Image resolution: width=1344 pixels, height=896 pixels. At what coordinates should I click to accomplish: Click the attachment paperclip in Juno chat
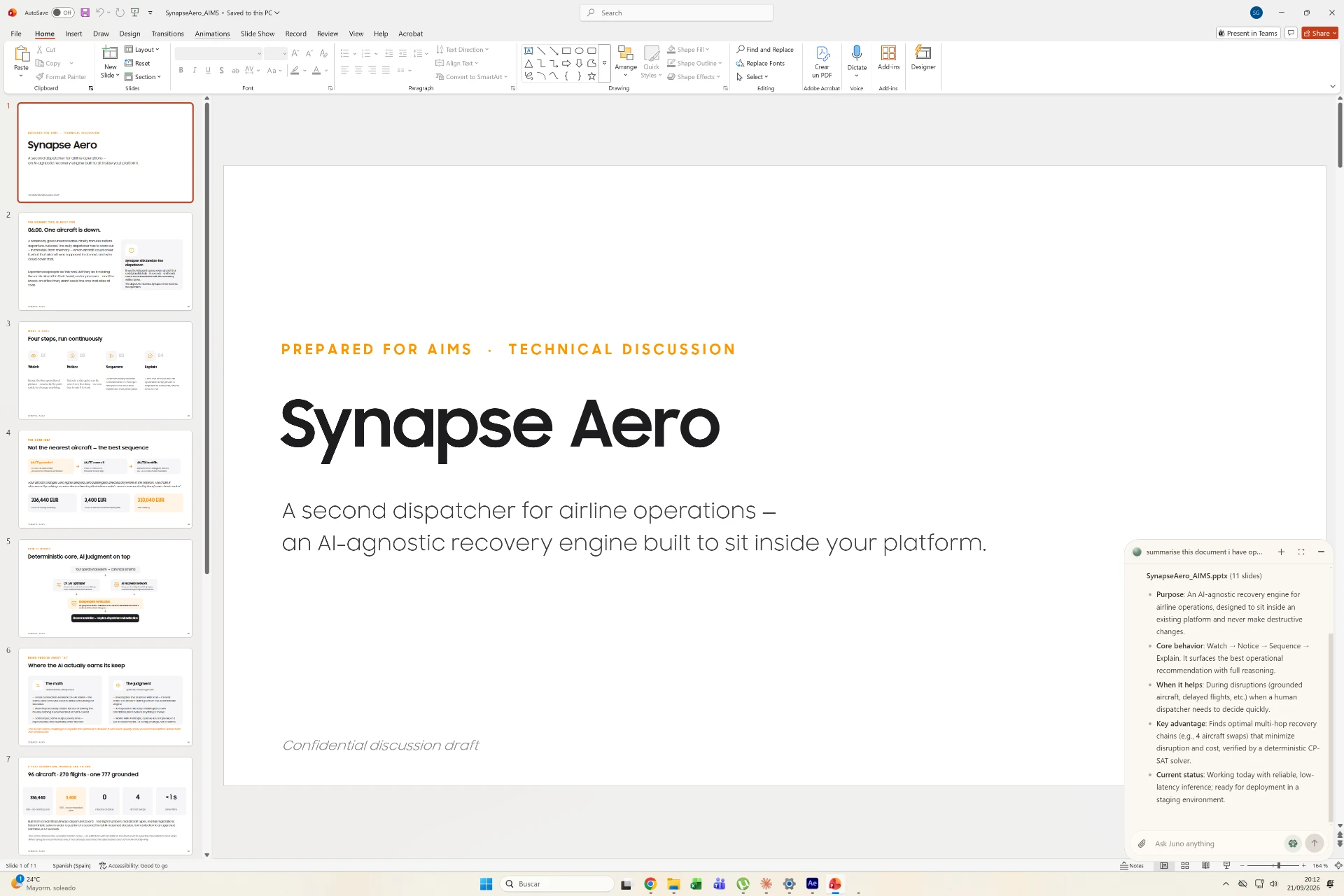point(1142,843)
